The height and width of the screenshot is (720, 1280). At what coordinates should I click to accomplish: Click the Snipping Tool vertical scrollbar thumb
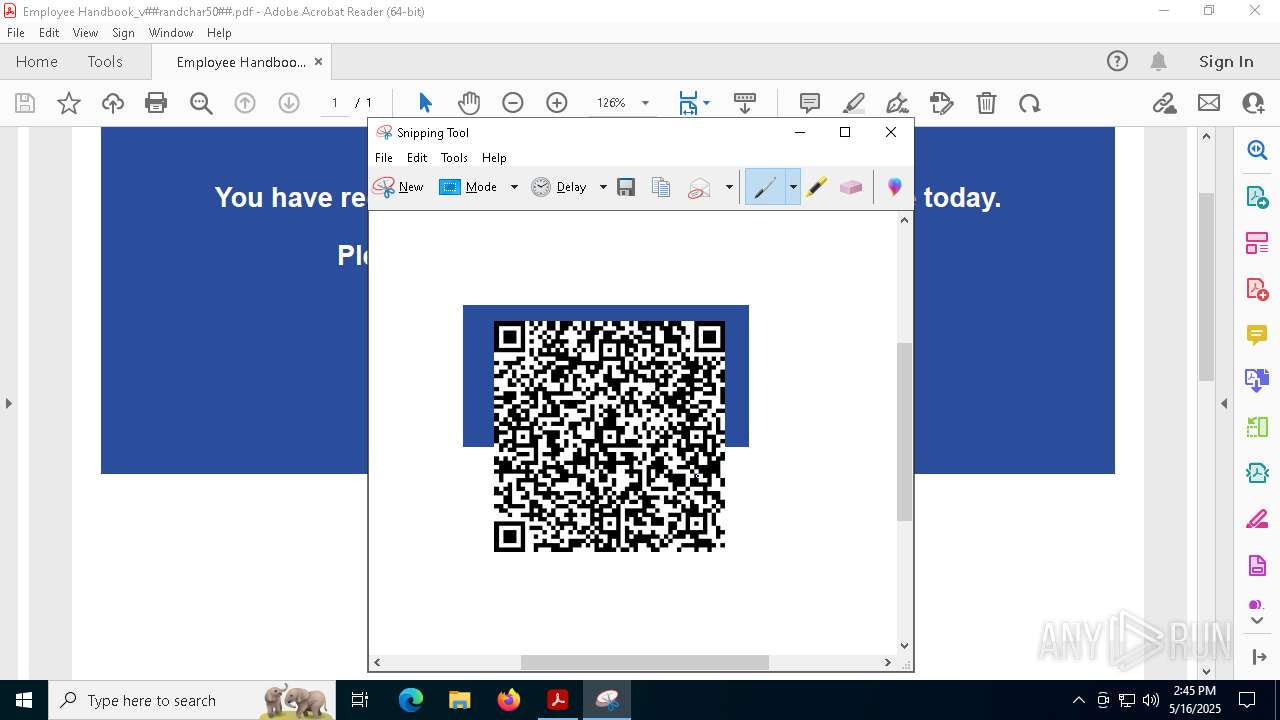click(x=904, y=432)
